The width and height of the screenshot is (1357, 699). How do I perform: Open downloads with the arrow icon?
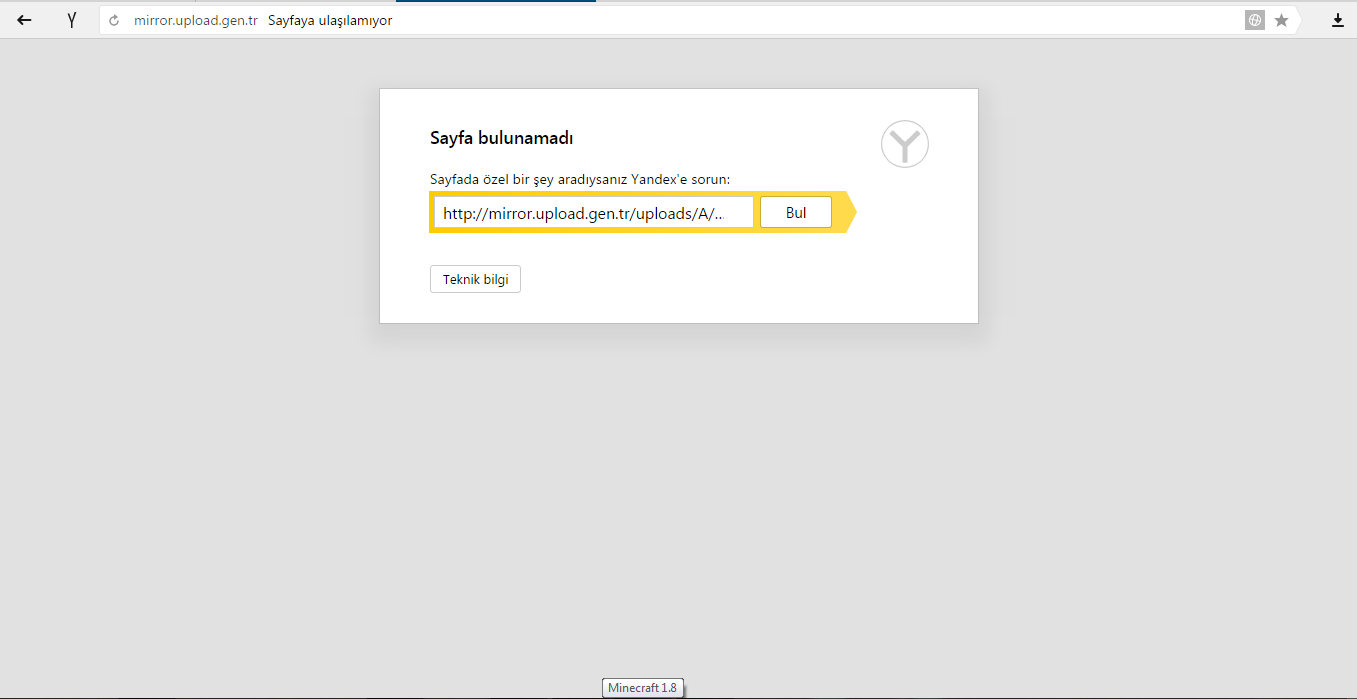click(1338, 20)
